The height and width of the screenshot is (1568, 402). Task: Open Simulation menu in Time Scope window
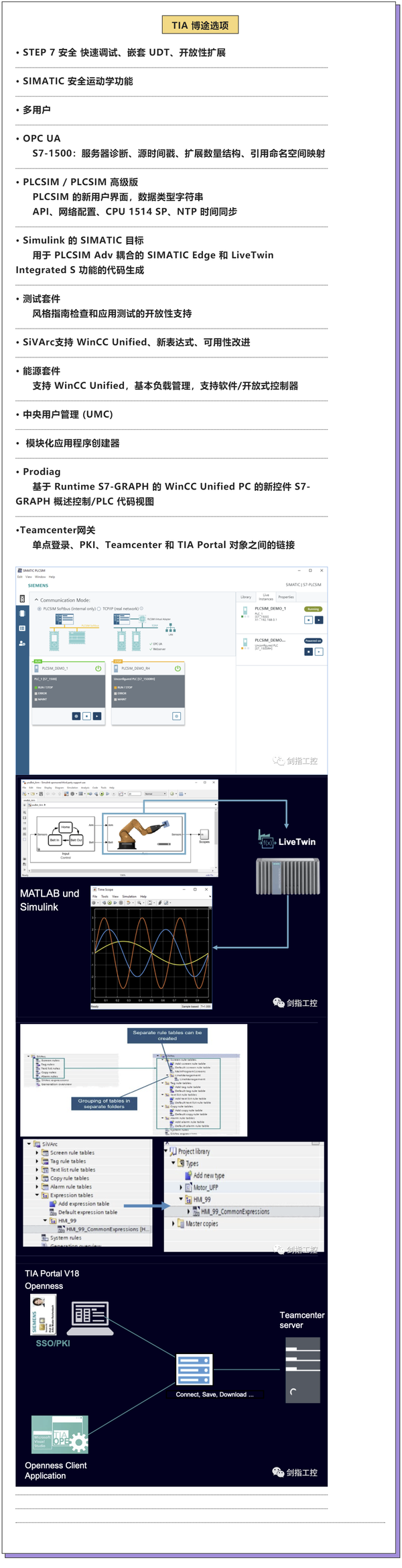[x=129, y=896]
